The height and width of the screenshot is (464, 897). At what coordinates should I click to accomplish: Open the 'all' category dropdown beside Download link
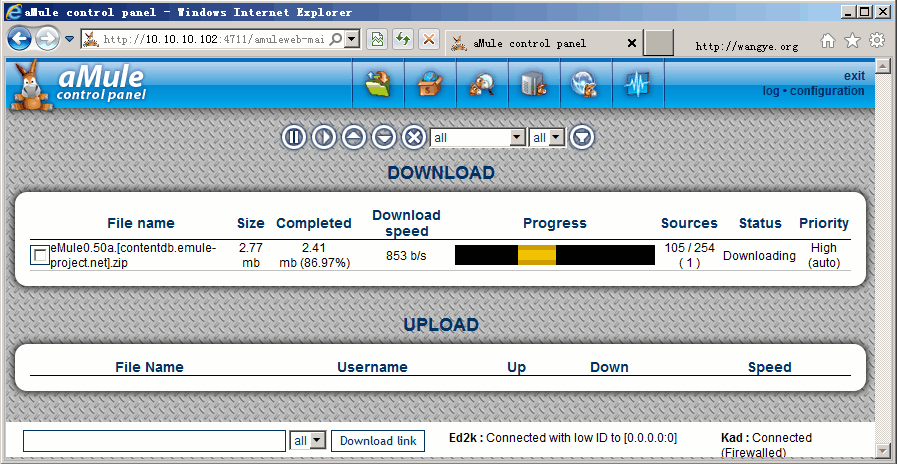click(x=308, y=441)
